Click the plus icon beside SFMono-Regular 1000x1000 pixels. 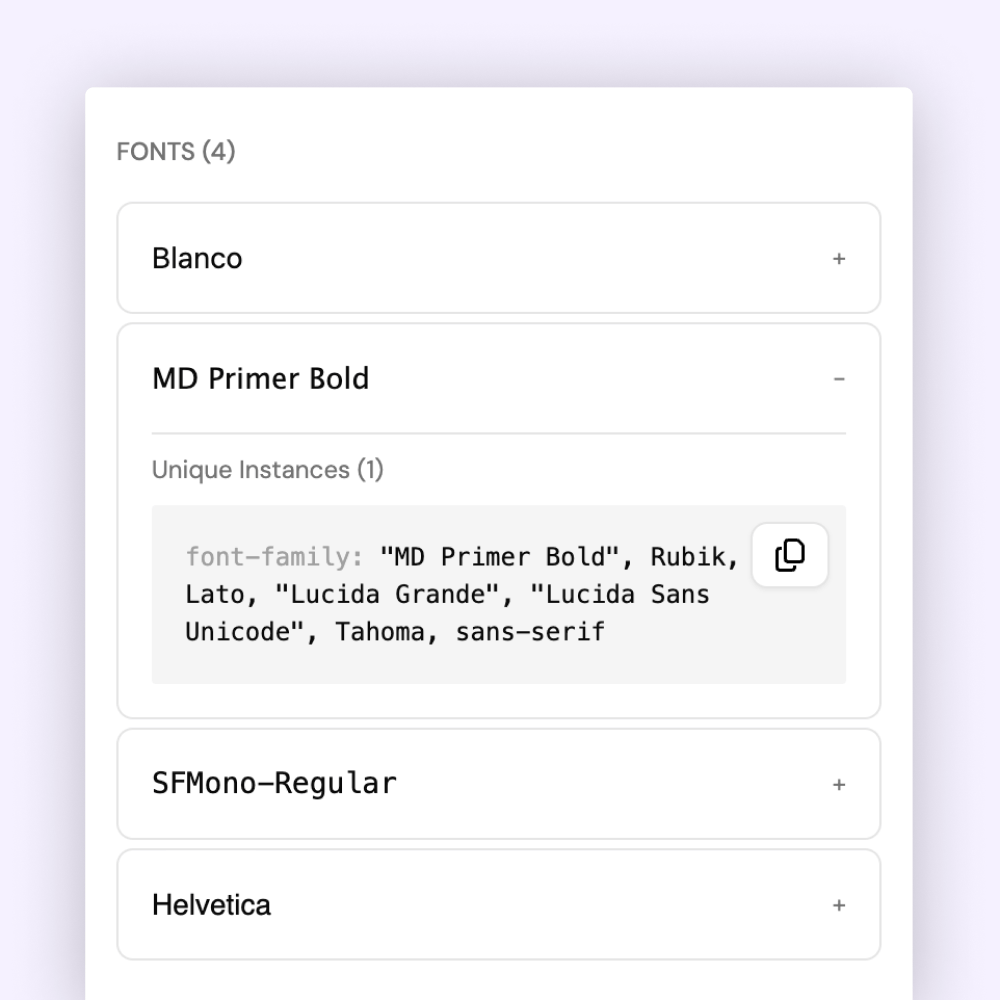(x=839, y=784)
